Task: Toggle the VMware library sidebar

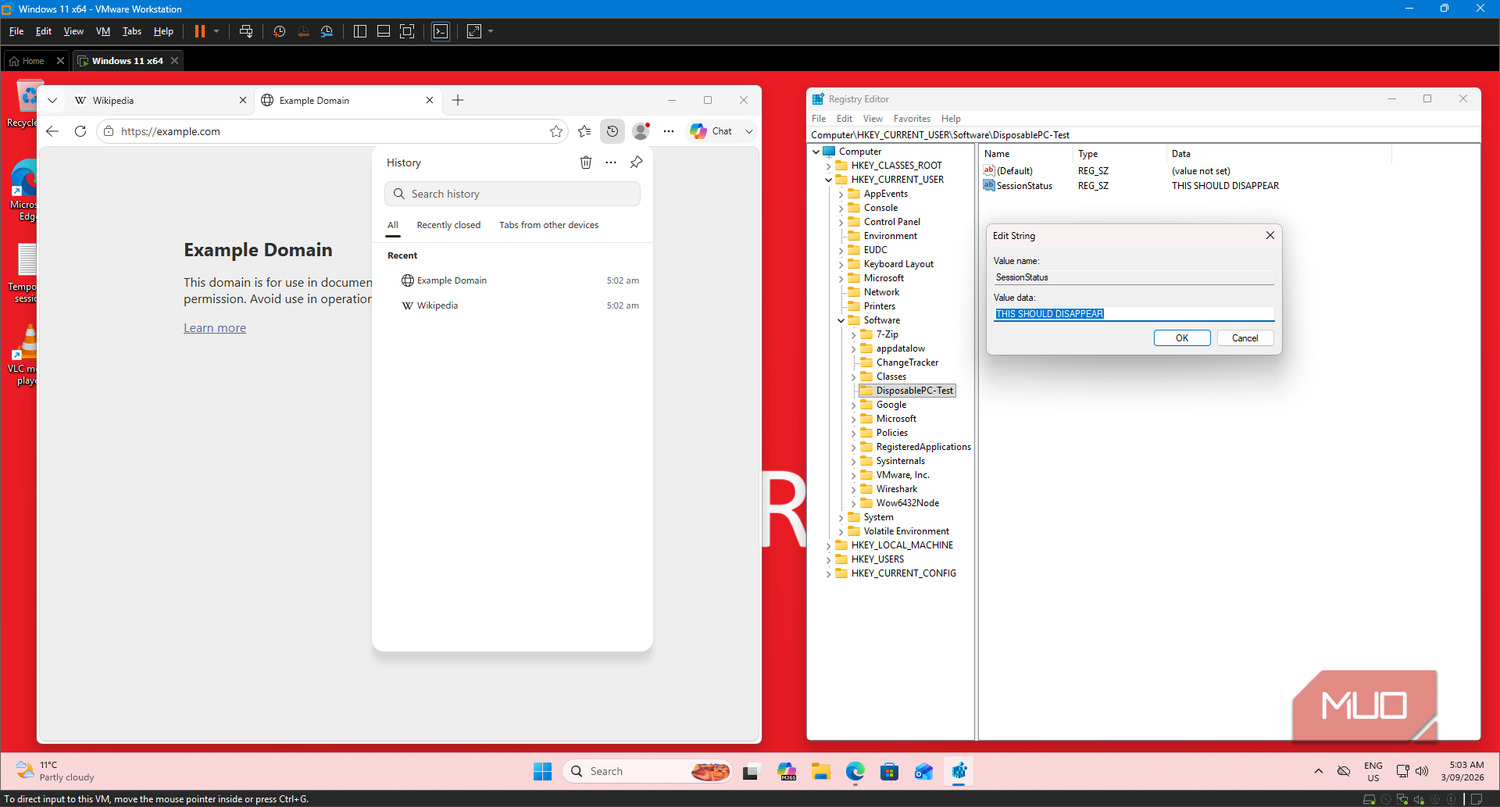Action: click(360, 31)
